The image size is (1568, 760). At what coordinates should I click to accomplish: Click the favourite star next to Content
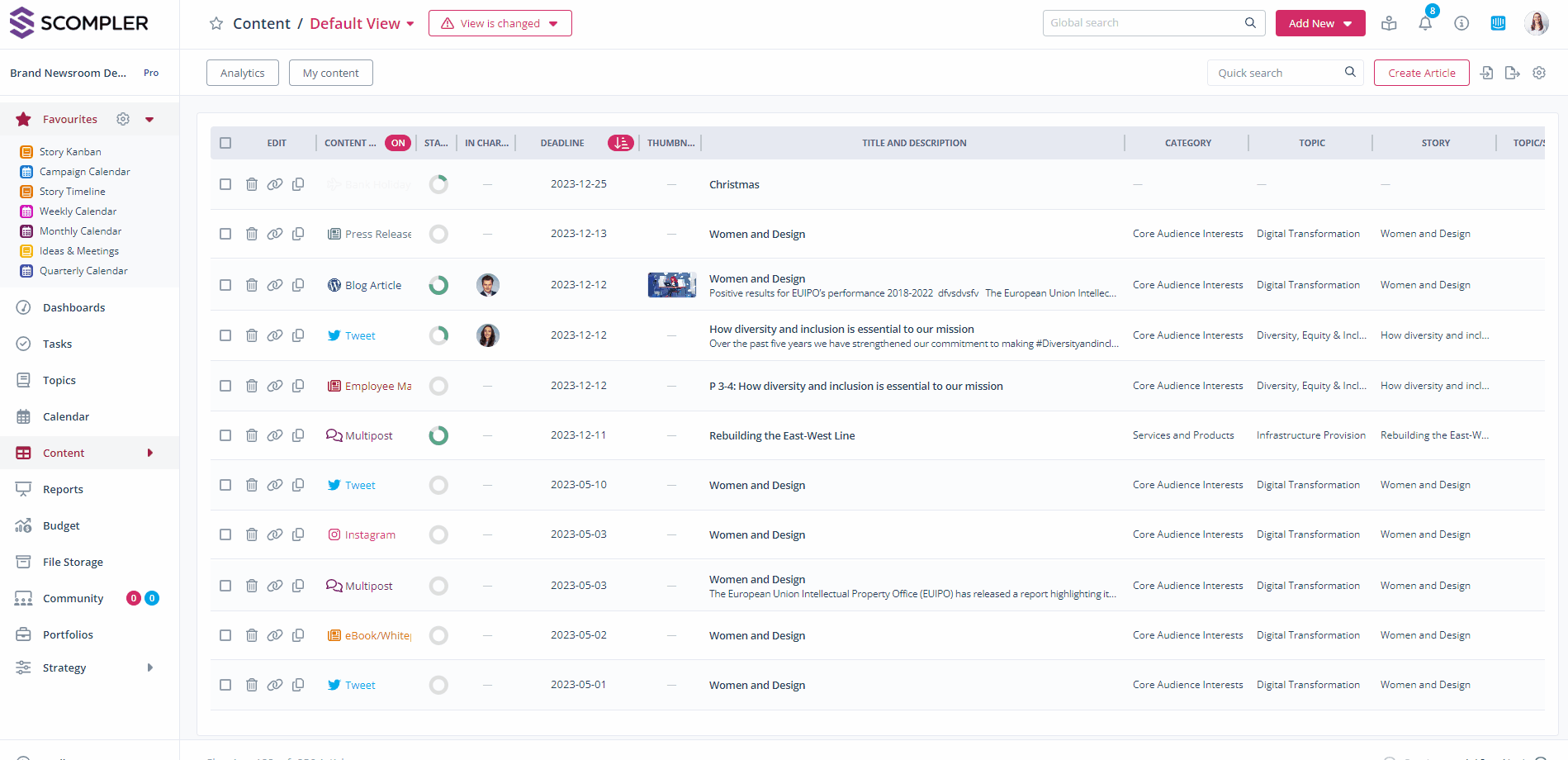click(x=216, y=24)
